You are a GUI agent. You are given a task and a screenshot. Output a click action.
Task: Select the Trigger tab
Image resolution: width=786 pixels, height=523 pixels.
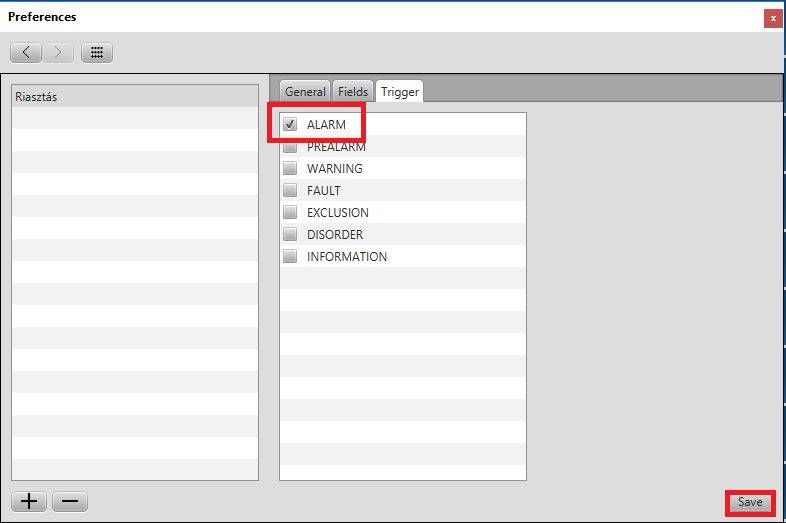400,92
